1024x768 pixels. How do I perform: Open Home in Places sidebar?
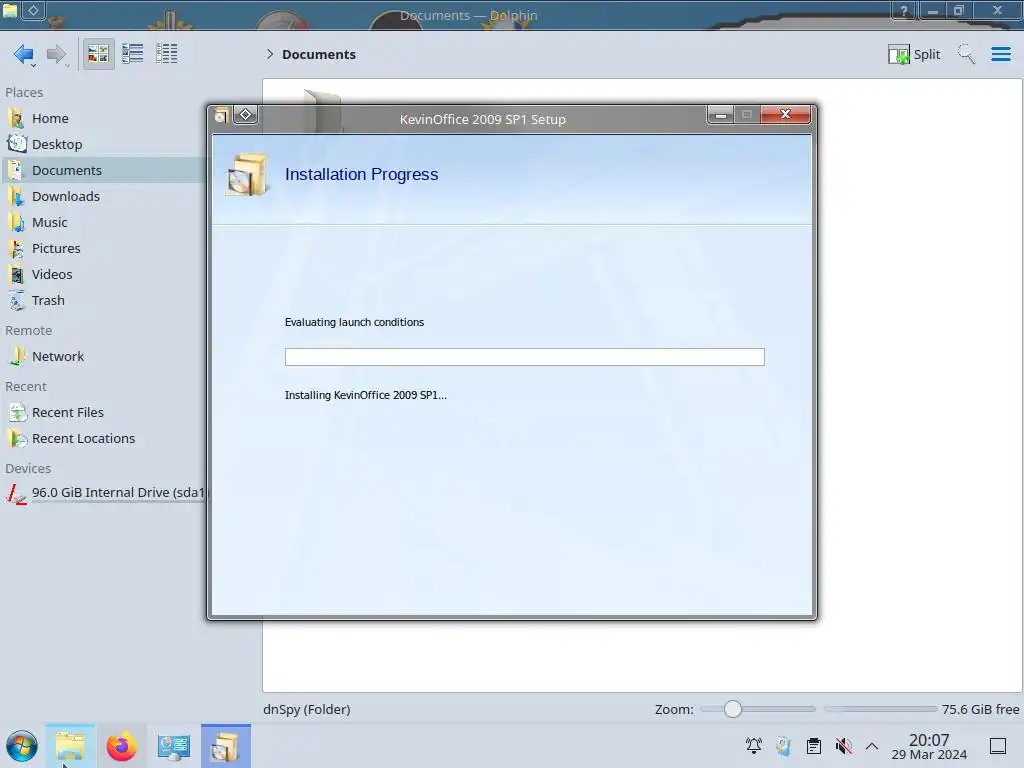[104, 118]
